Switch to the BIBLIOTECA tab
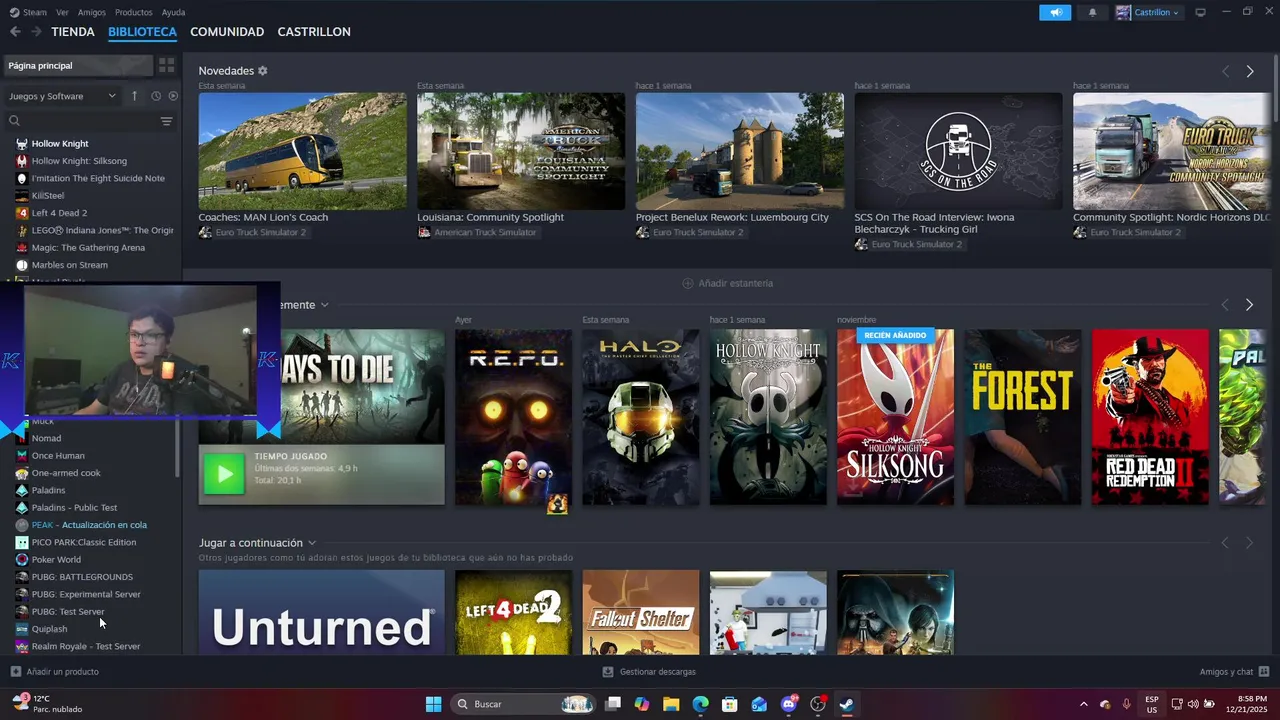The height and width of the screenshot is (720, 1280). point(142,32)
